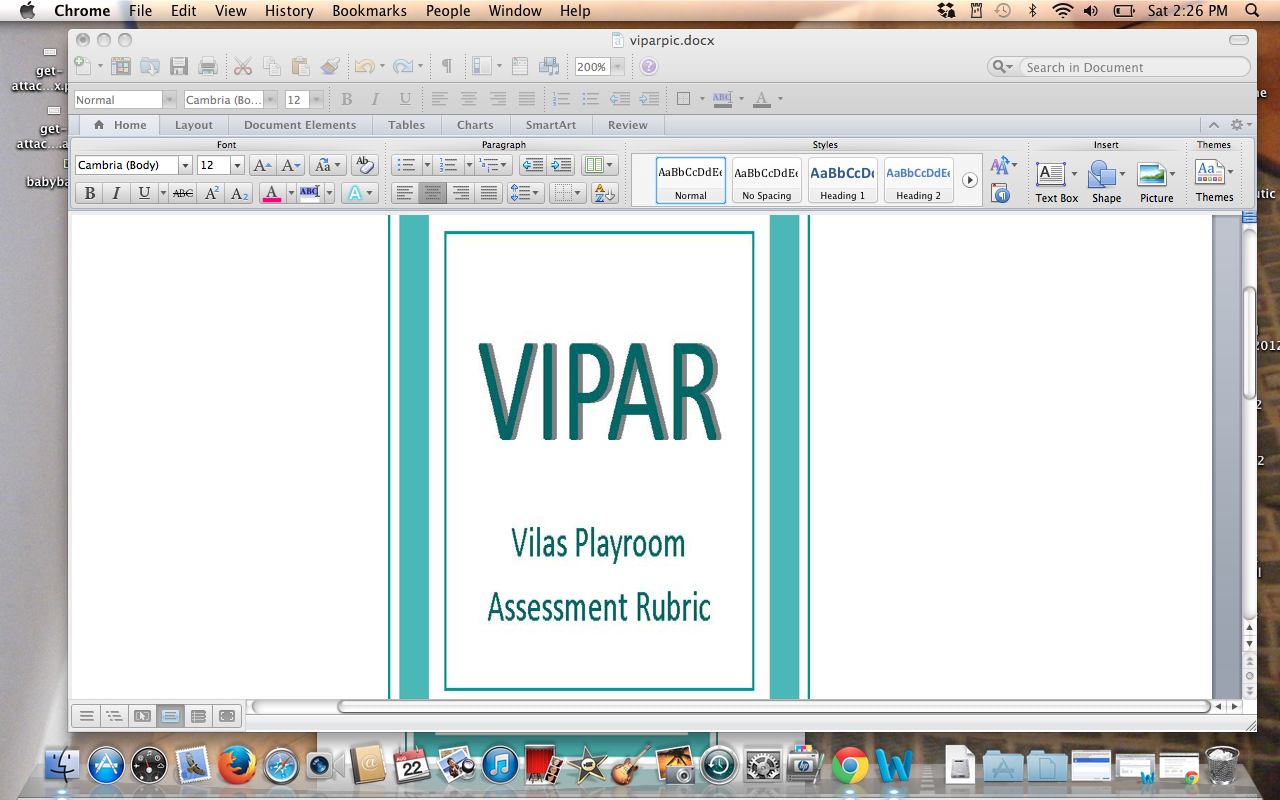Open the Cambria (Body) font name dropdown
Image resolution: width=1280 pixels, height=800 pixels.
click(x=185, y=165)
